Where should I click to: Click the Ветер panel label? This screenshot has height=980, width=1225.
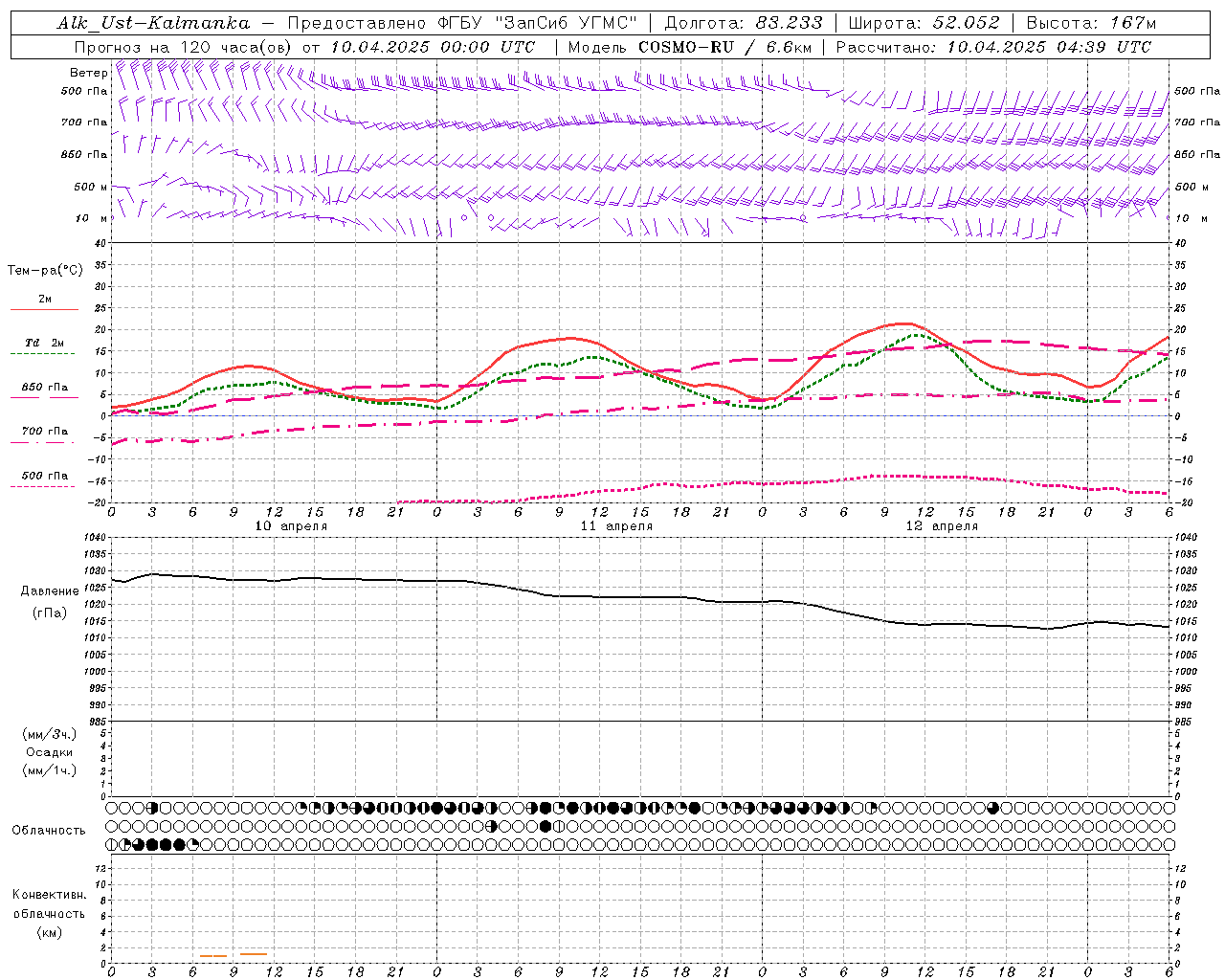click(x=88, y=73)
